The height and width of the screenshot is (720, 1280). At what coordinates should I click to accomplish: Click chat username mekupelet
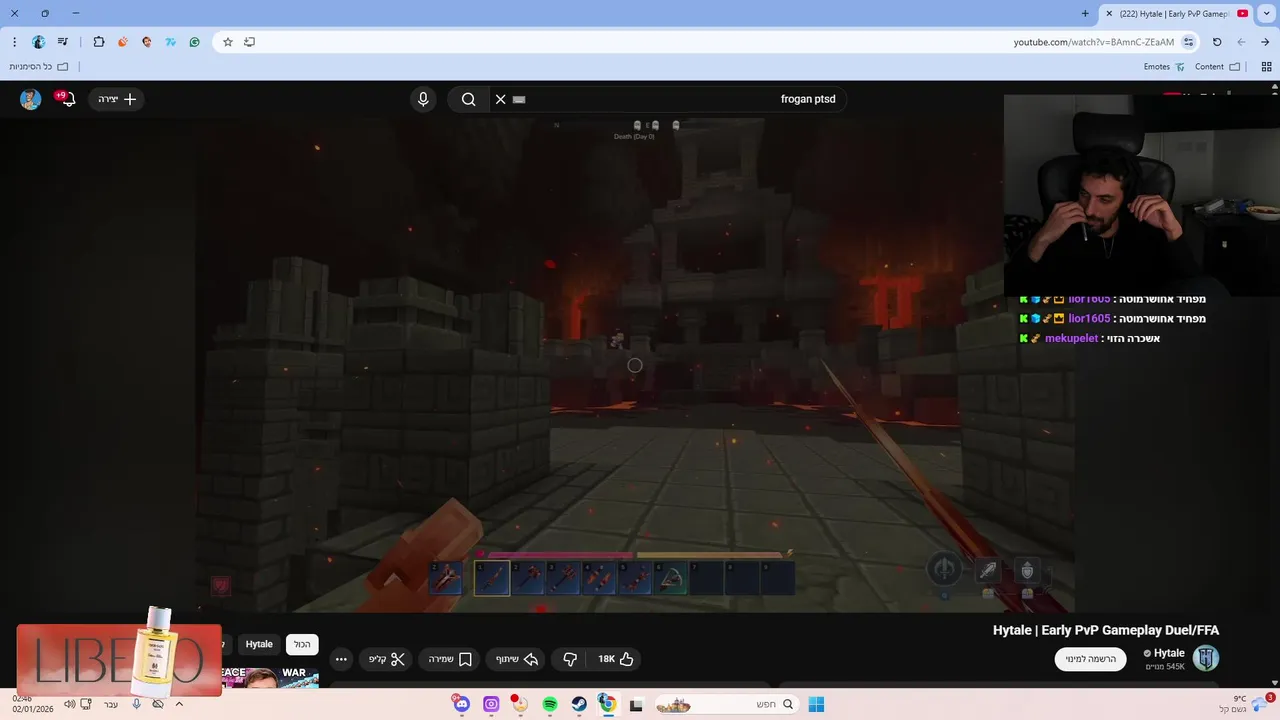tap(1072, 338)
